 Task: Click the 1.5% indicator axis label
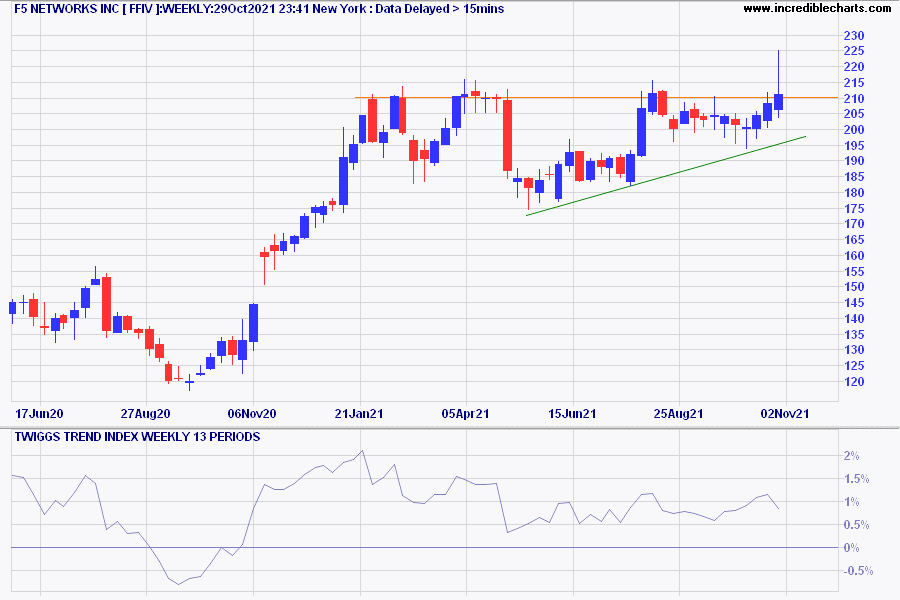[x=856, y=479]
